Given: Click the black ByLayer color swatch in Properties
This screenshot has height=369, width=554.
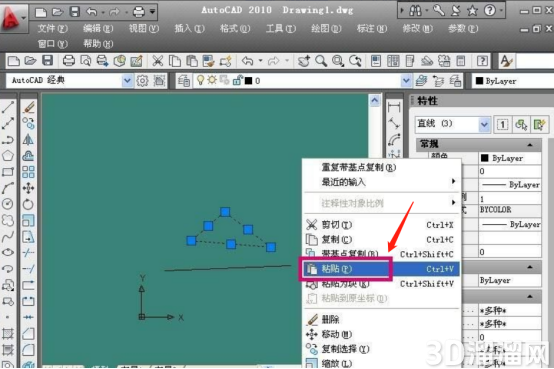Looking at the screenshot, I should coord(485,158).
